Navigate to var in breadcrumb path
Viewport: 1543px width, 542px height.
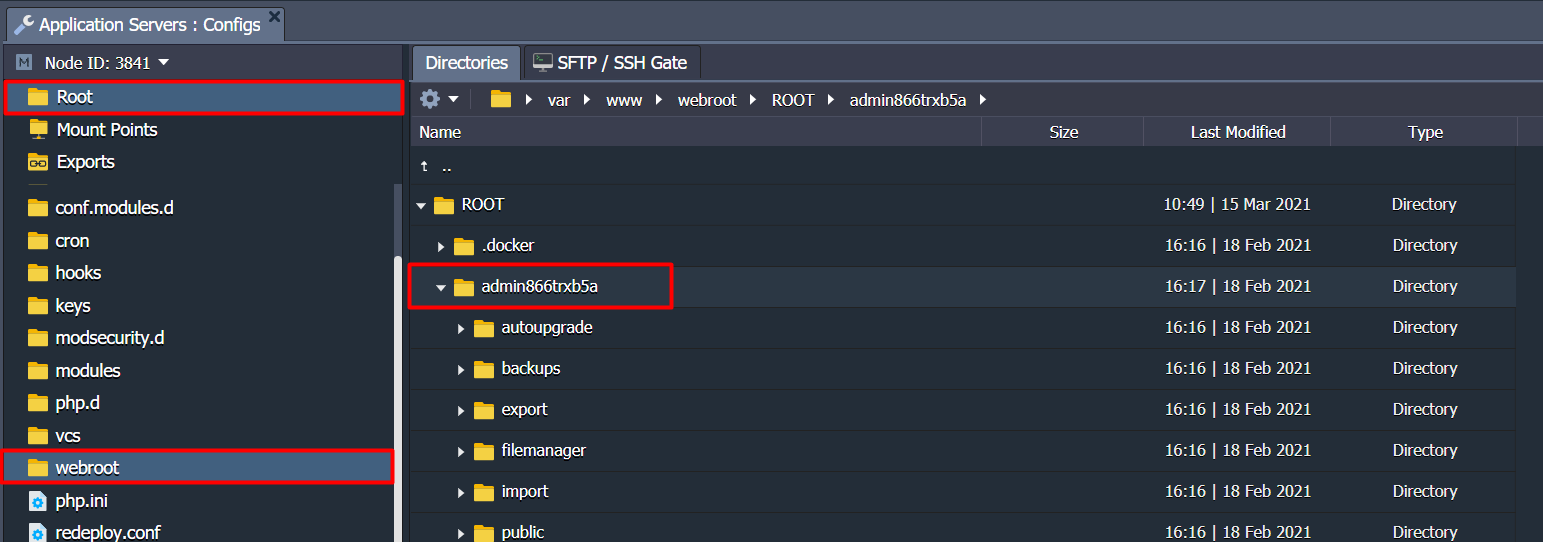[558, 100]
